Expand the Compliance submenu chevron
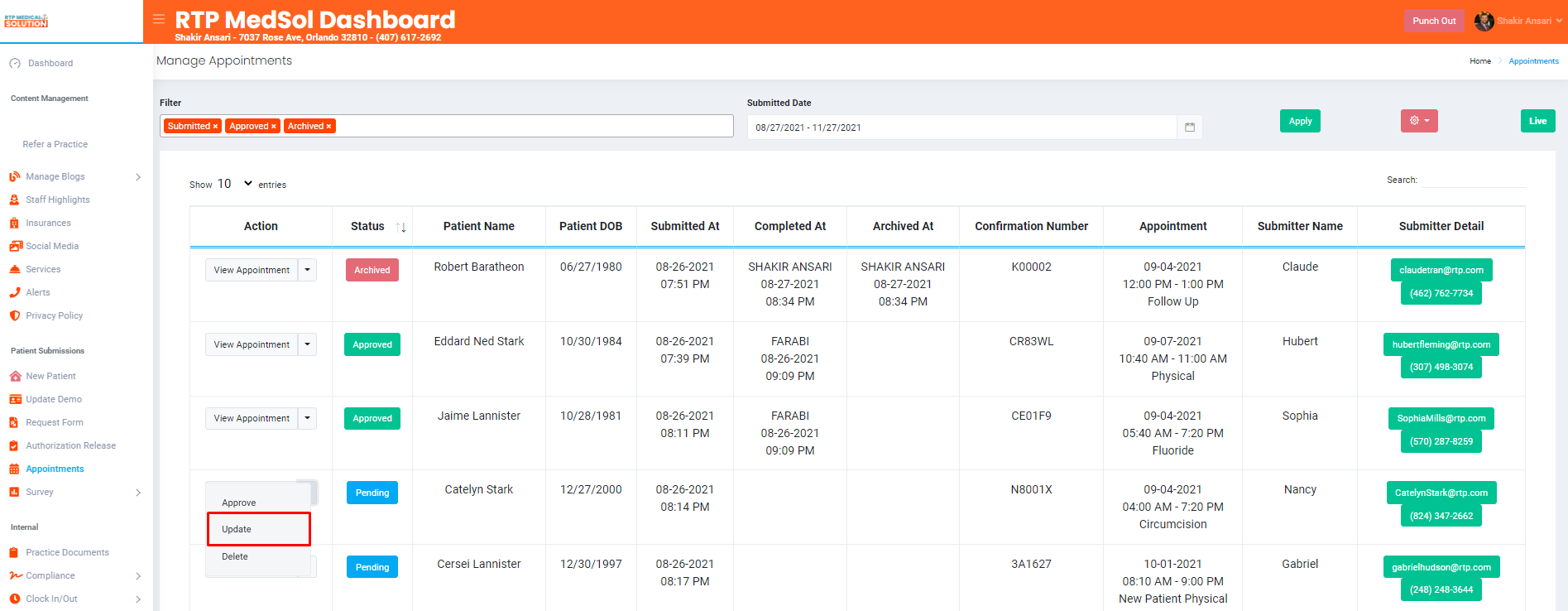 138,576
